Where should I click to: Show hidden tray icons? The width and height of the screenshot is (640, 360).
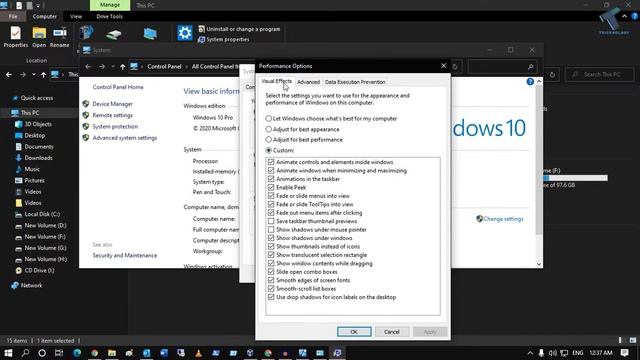pos(530,353)
